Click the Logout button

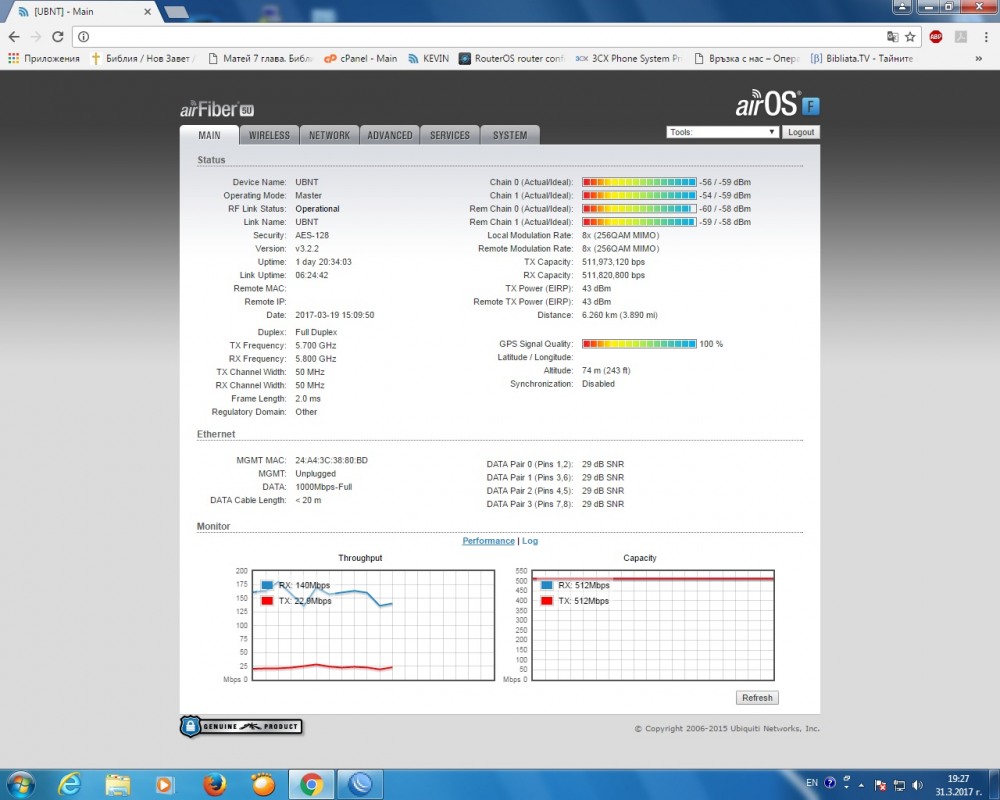[x=800, y=132]
